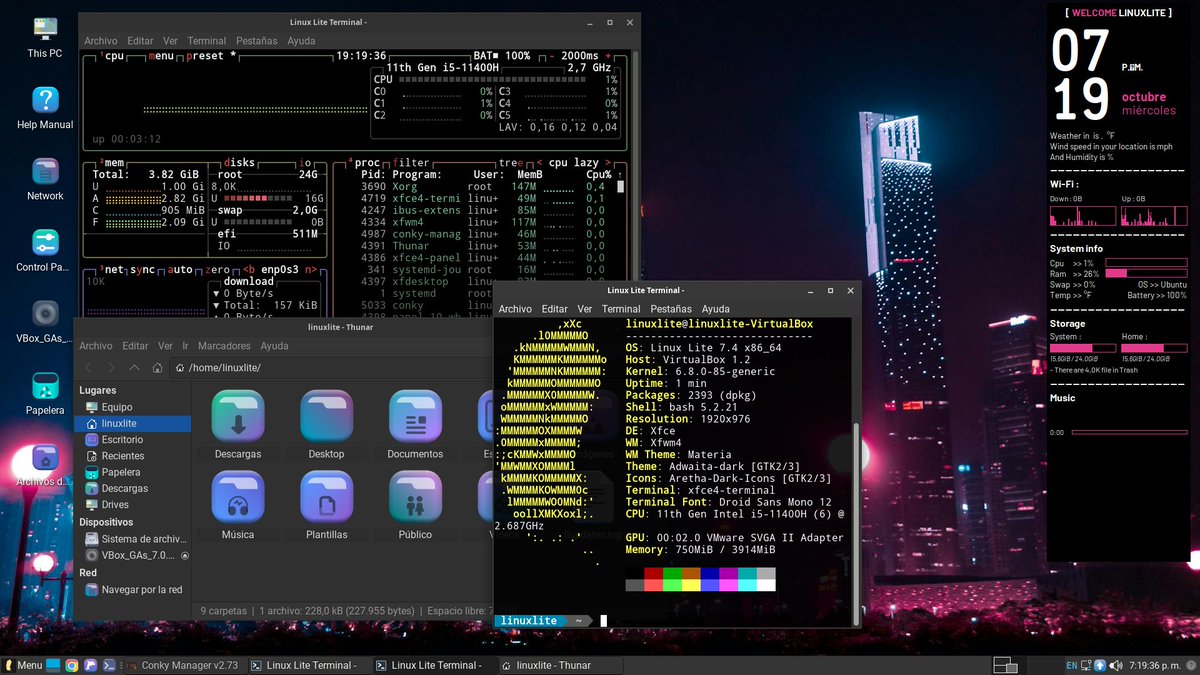
Task: Select Sistema de archivos in Thunar sidebar
Action: [133, 539]
